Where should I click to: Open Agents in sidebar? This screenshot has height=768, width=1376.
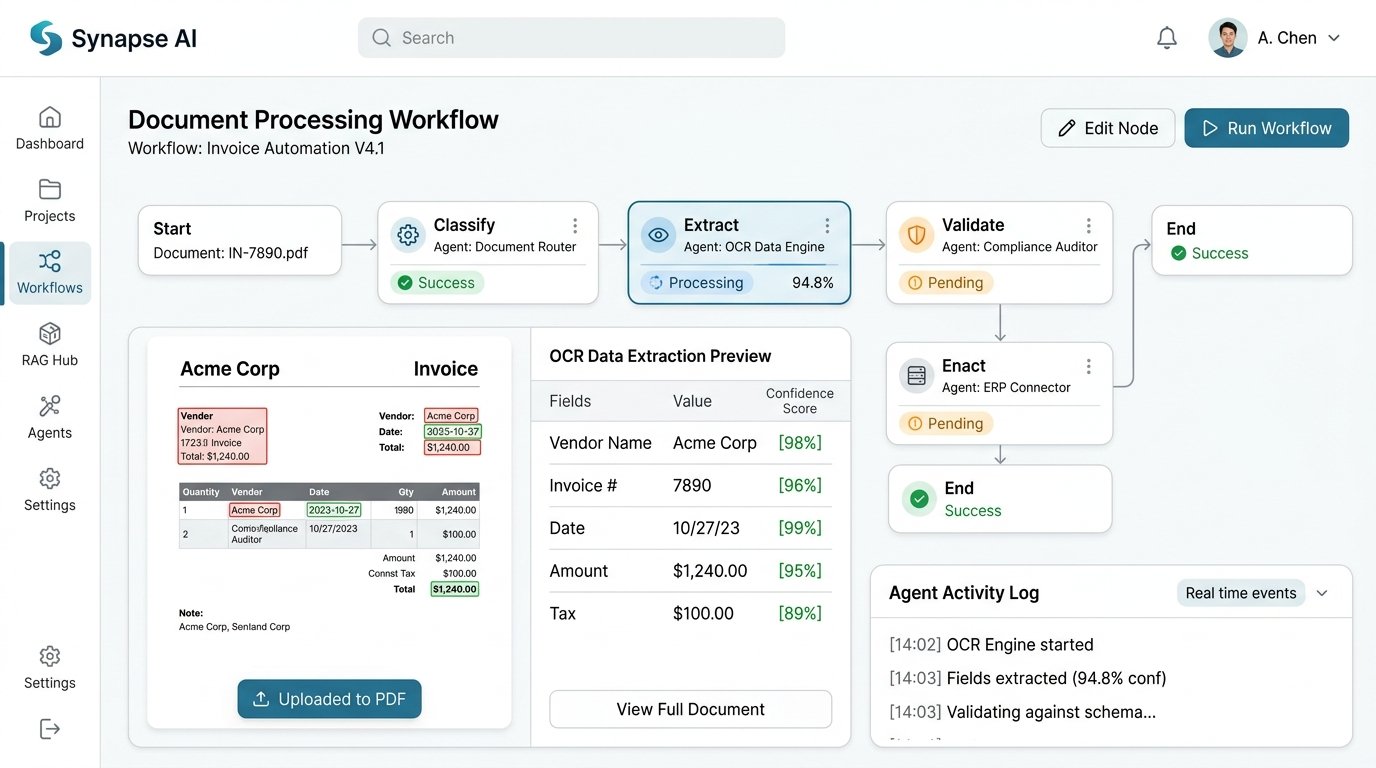50,417
